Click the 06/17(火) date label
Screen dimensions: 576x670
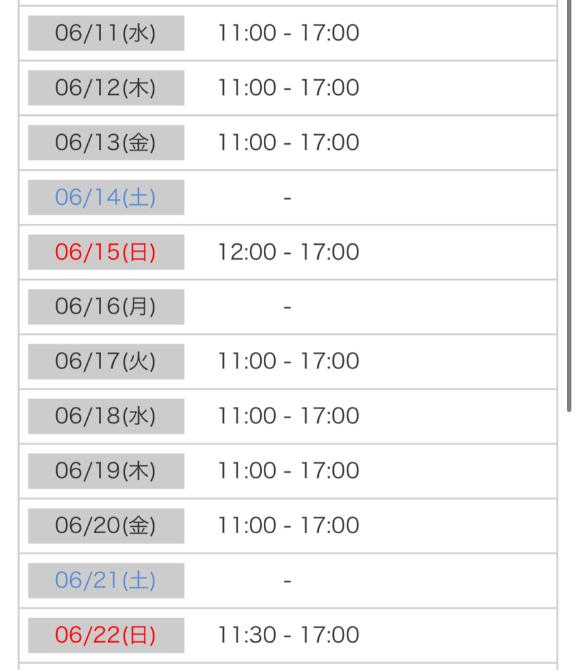[106, 361]
